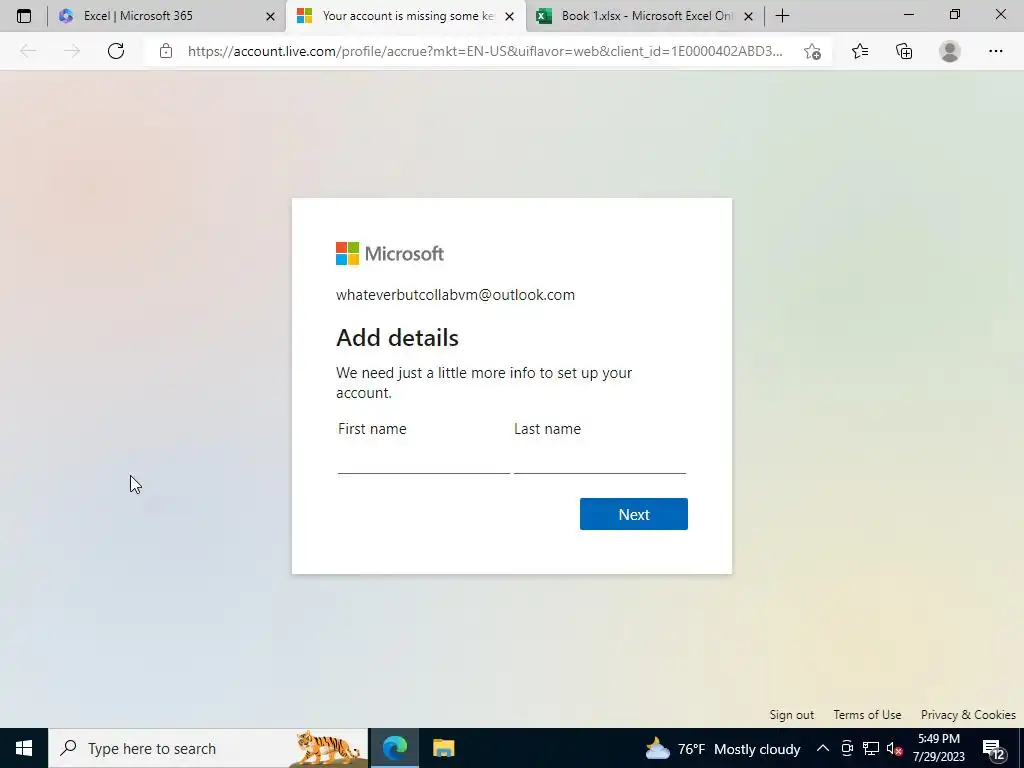Click the taskbar search box
Screen dimensions: 1024x768
[208, 748]
